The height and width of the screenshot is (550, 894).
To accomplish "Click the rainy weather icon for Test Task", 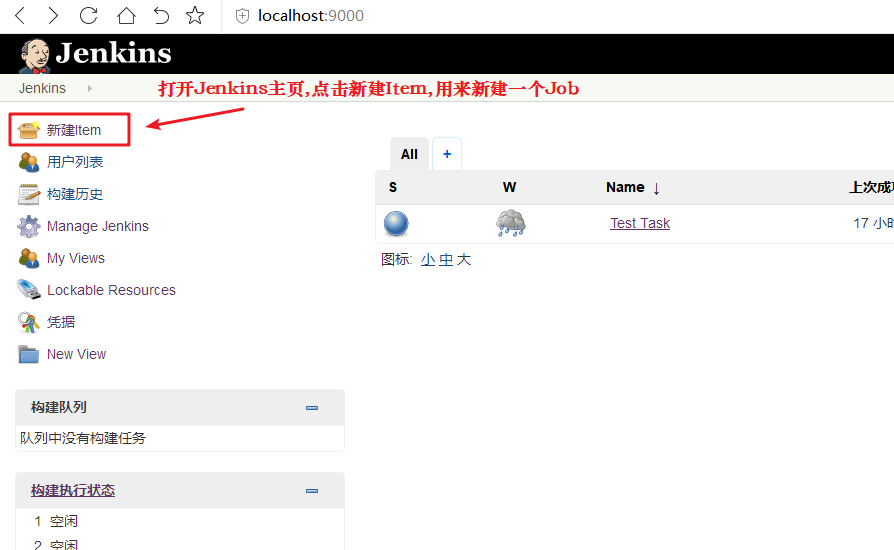I will (511, 223).
